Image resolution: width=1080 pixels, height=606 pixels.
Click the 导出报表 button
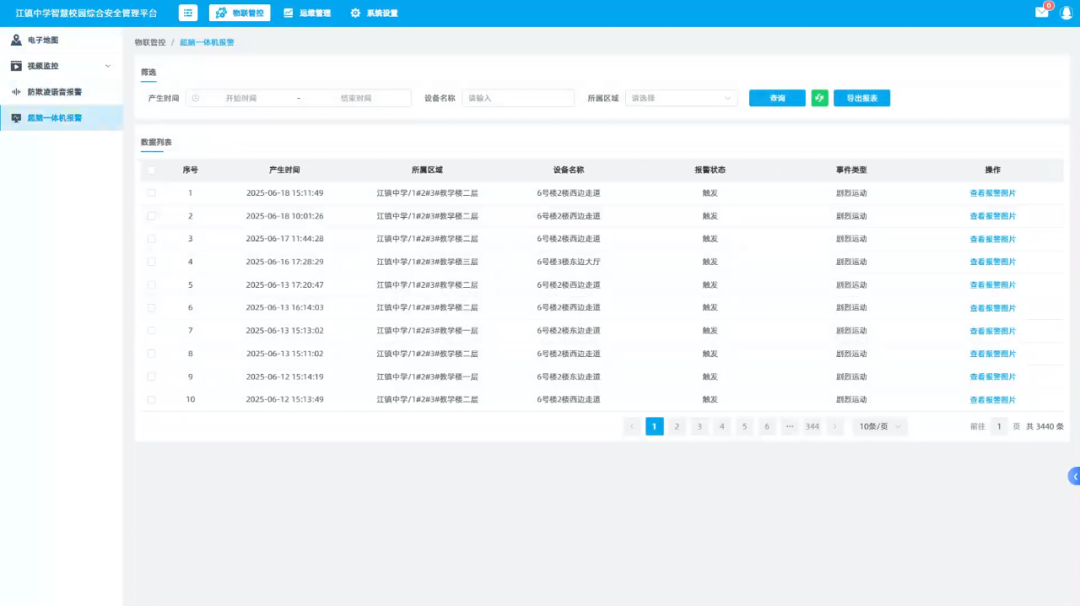click(x=861, y=98)
